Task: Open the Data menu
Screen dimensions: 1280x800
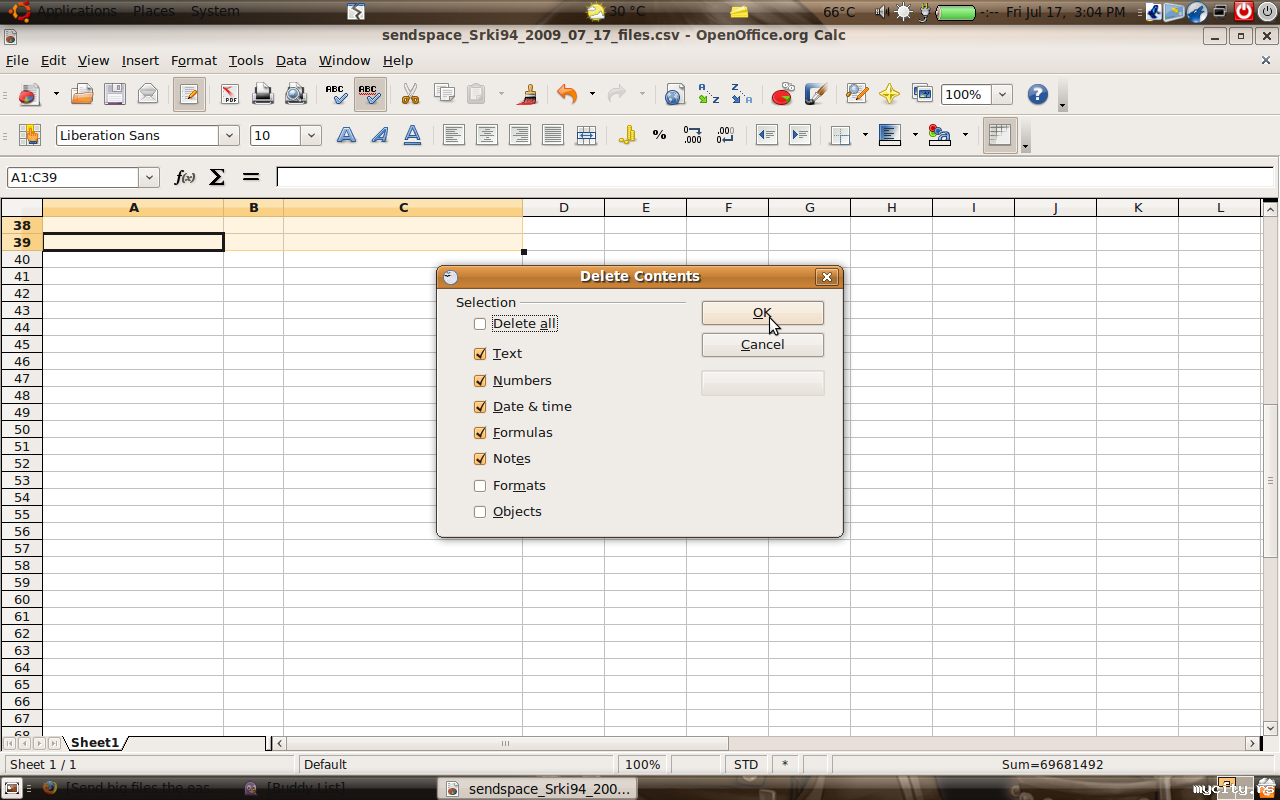Action: tap(291, 61)
